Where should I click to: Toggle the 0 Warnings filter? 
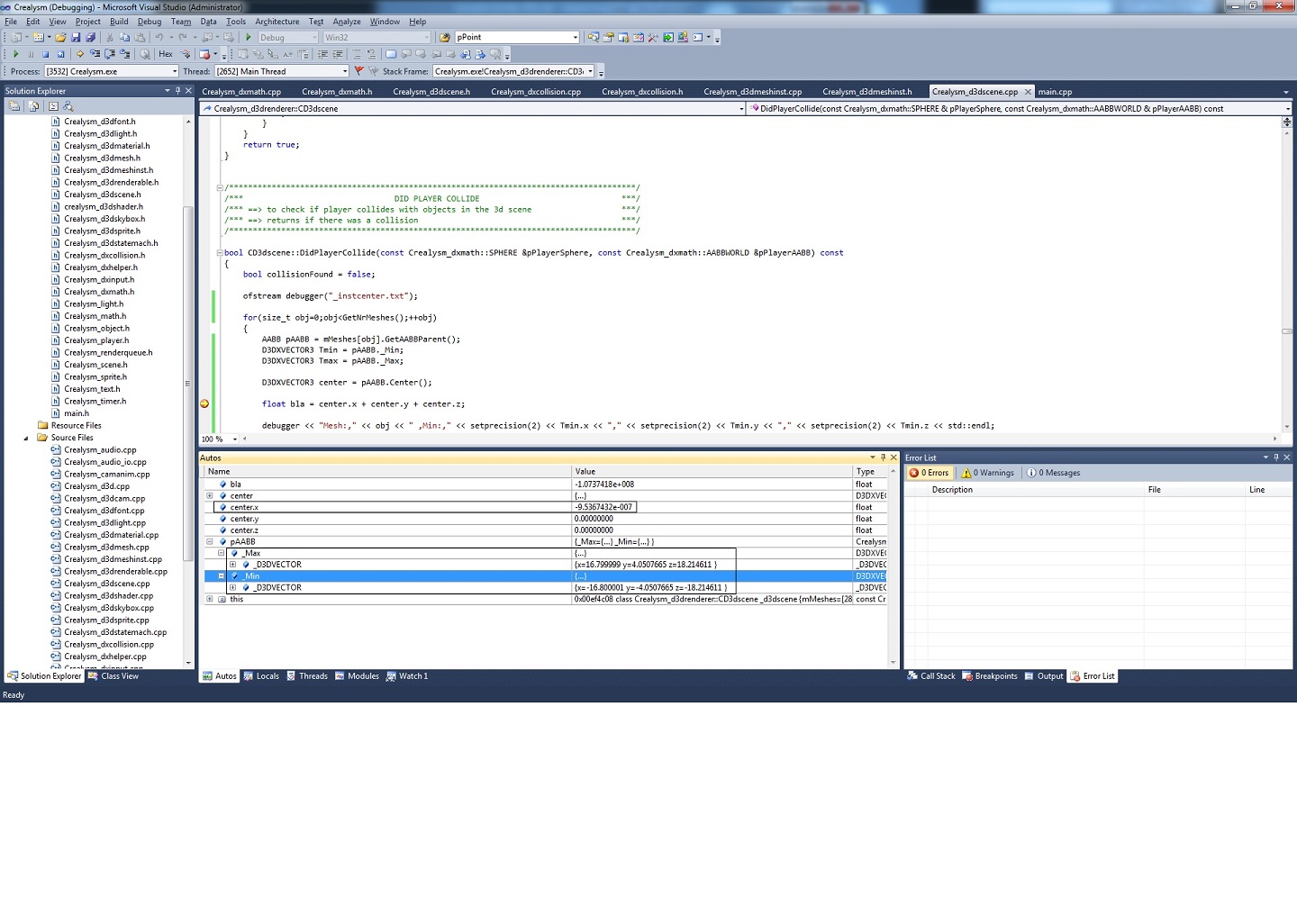[x=988, y=473]
